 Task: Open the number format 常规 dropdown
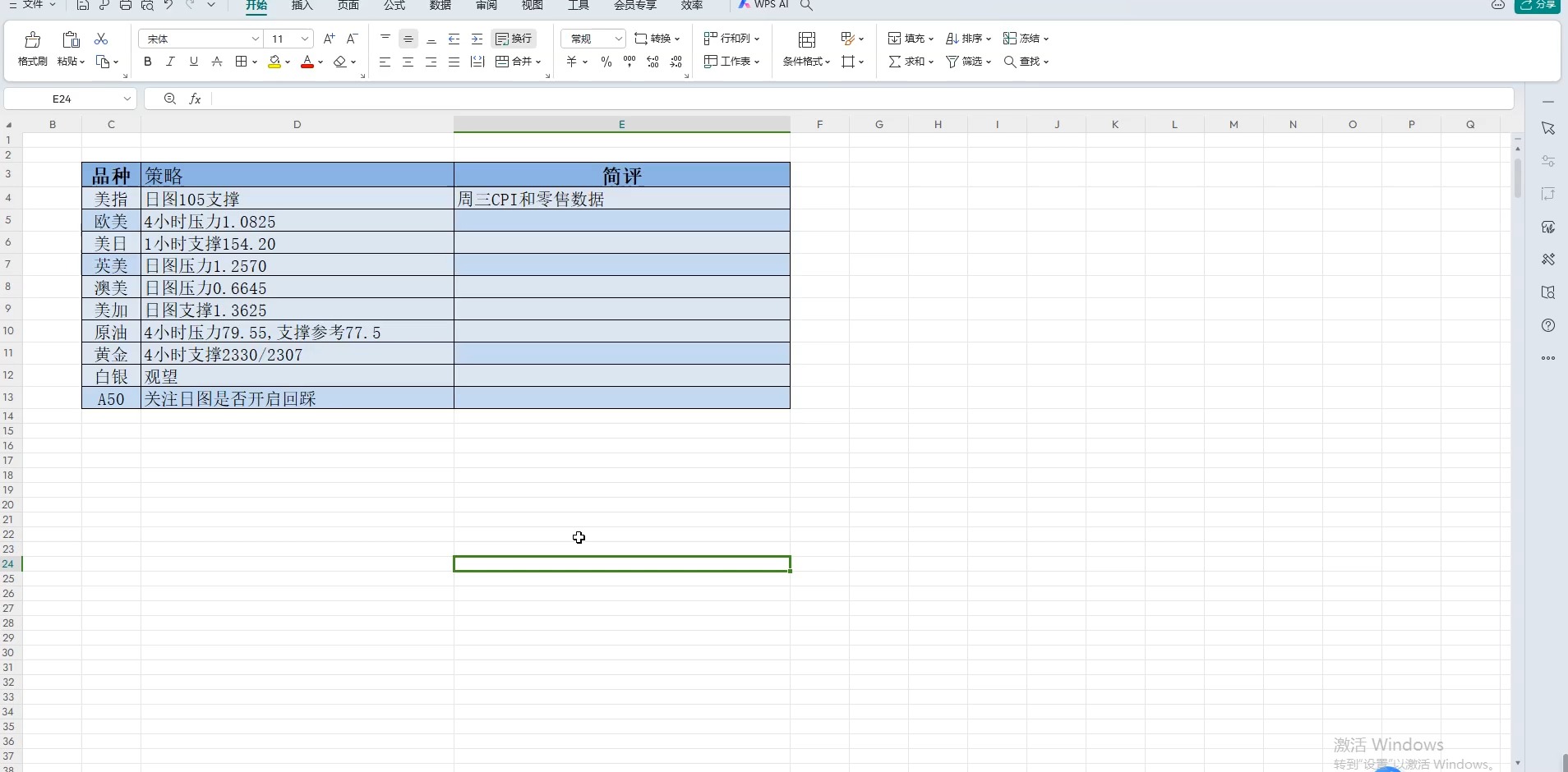[x=619, y=39]
